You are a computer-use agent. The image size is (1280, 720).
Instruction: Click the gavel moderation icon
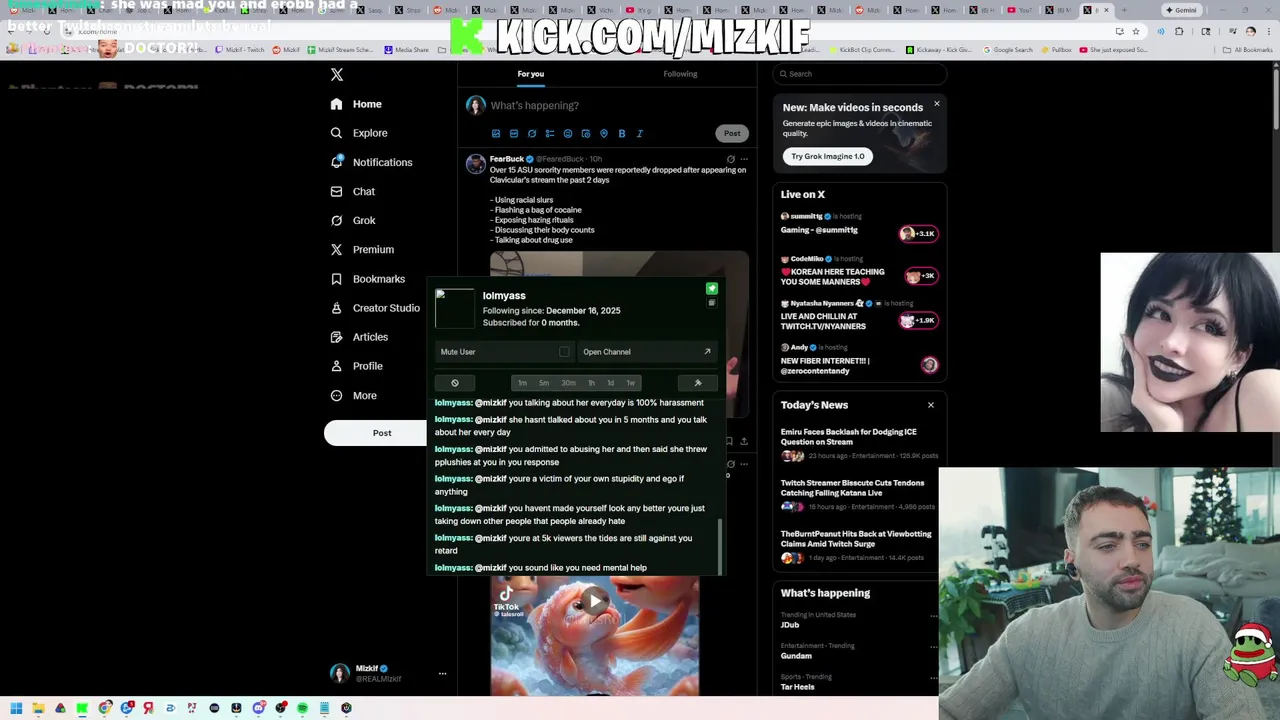[x=698, y=383]
